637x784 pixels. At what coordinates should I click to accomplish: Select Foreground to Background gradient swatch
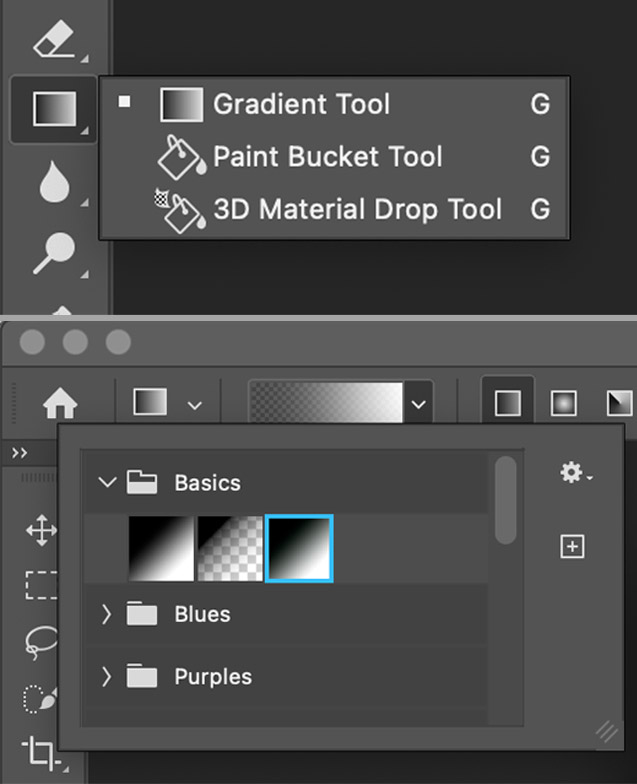tap(161, 548)
